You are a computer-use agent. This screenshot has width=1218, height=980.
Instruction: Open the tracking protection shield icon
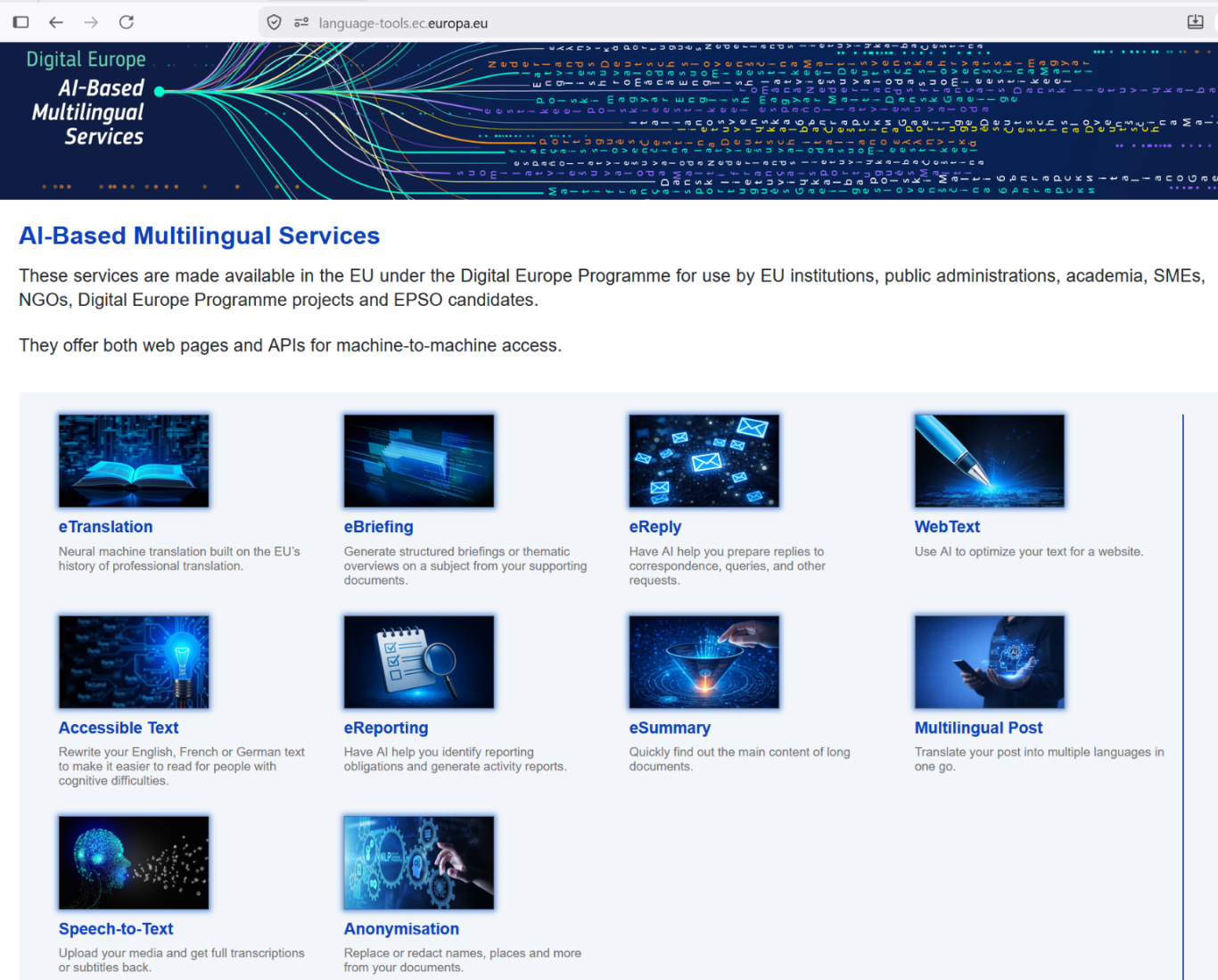click(x=275, y=22)
